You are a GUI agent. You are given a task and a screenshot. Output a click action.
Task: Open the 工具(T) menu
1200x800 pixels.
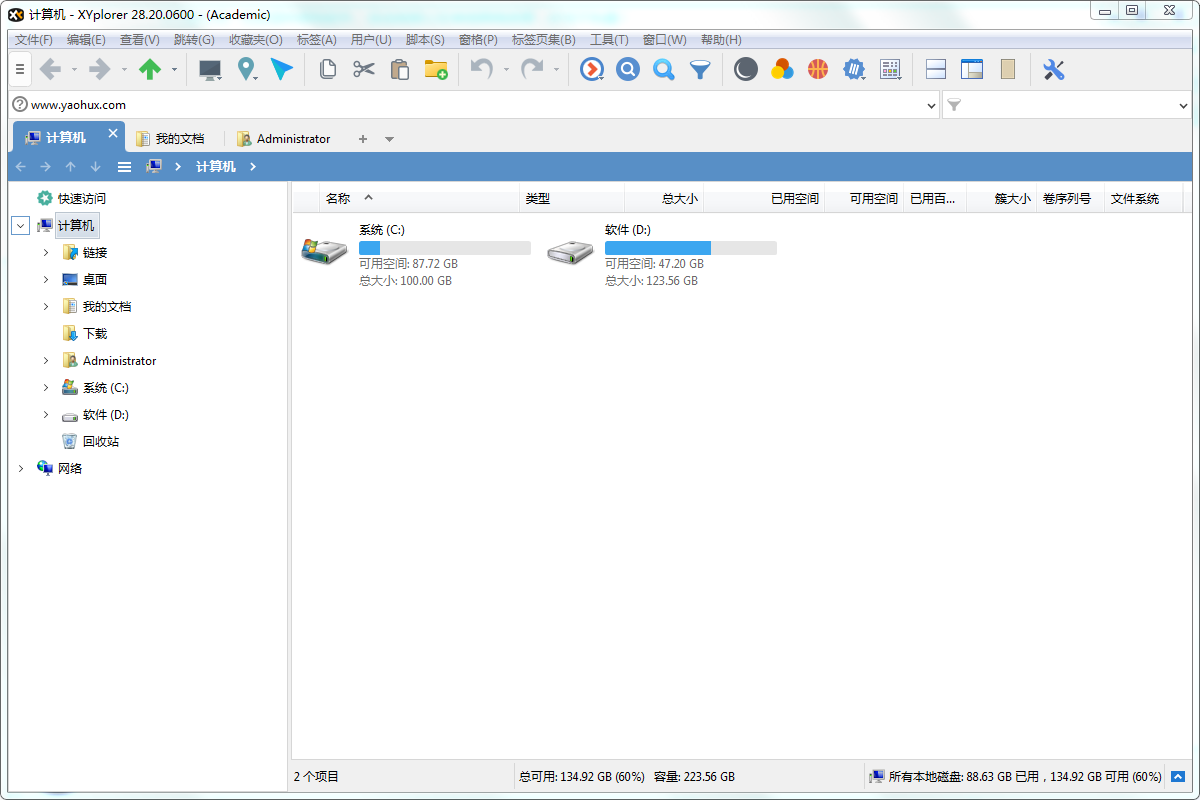[609, 40]
